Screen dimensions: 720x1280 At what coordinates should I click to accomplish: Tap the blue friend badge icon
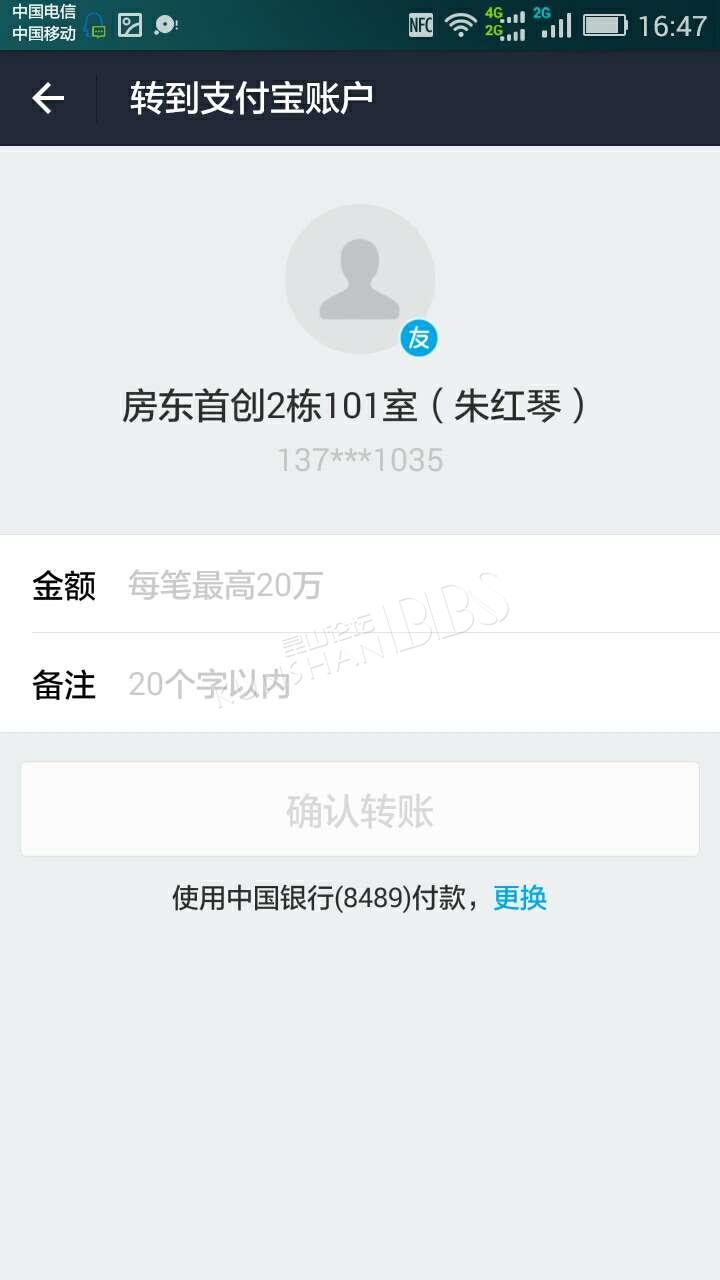click(x=419, y=340)
